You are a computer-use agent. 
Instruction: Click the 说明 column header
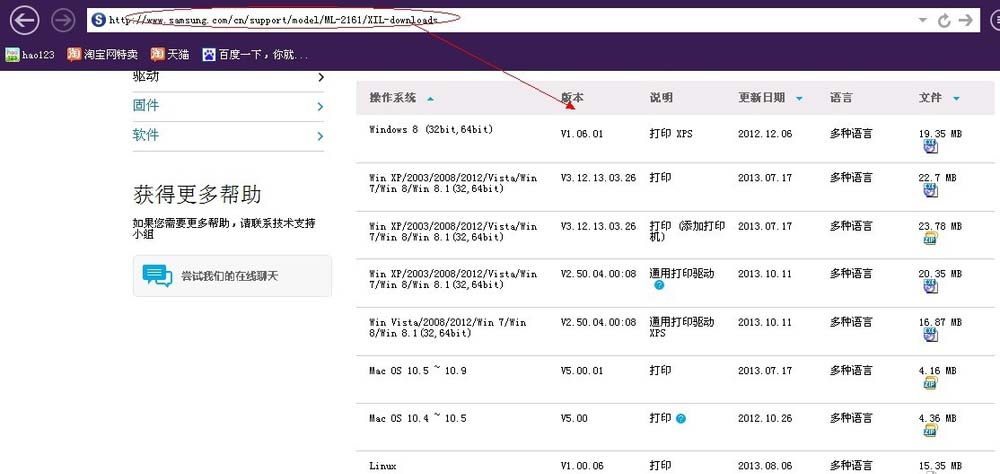[x=661, y=98]
